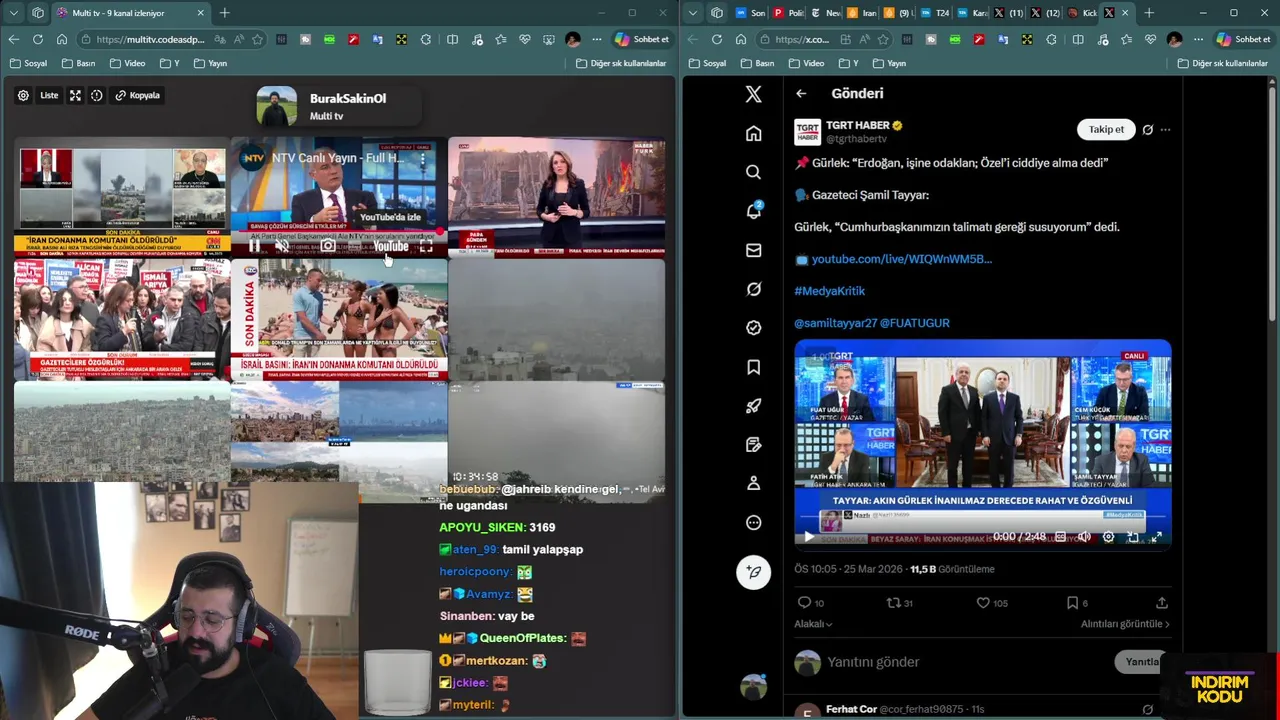Image resolution: width=1280 pixels, height=720 pixels.
Task: Click the Kopyala copy-link button
Action: (138, 95)
